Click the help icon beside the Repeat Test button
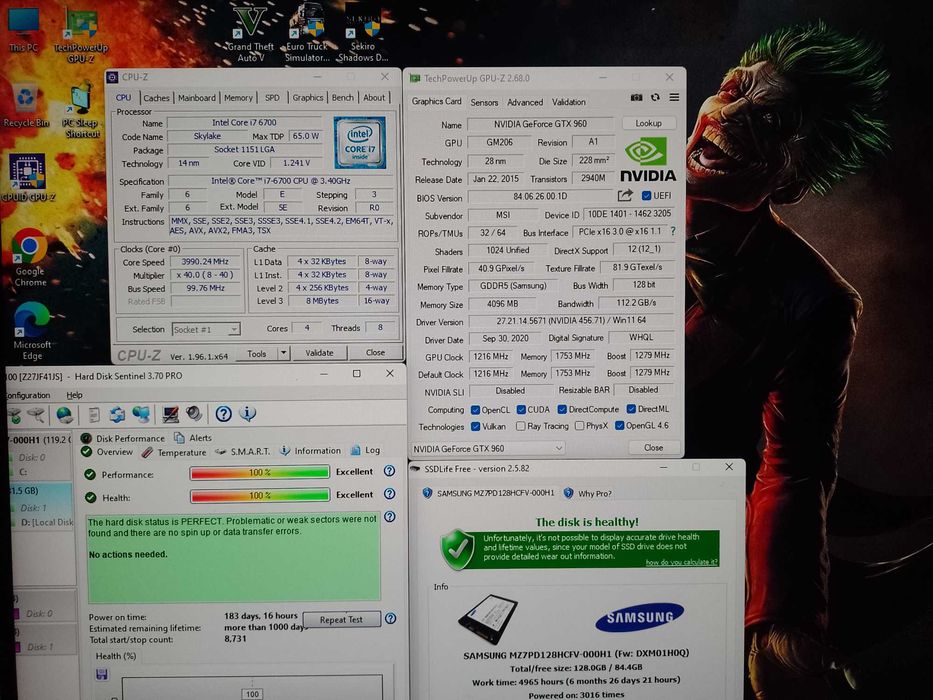Image resolution: width=933 pixels, height=700 pixels. 390,618
